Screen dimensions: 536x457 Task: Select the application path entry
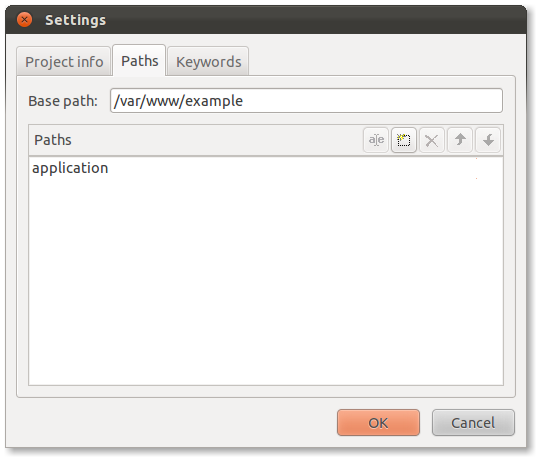coord(266,168)
